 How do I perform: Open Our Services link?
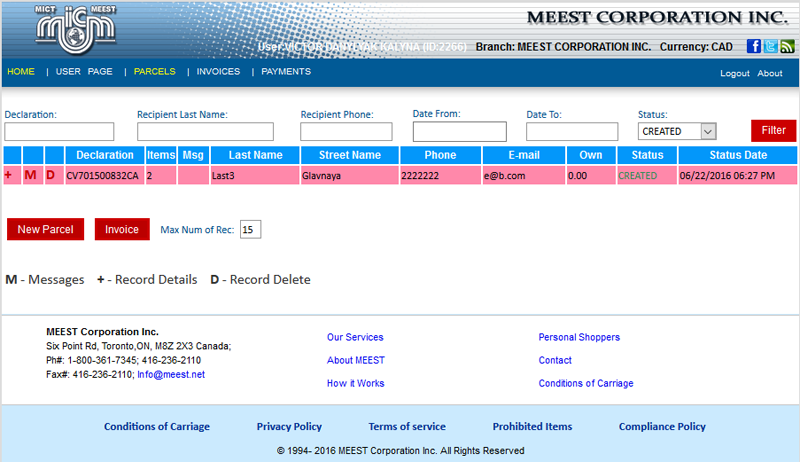(355, 337)
